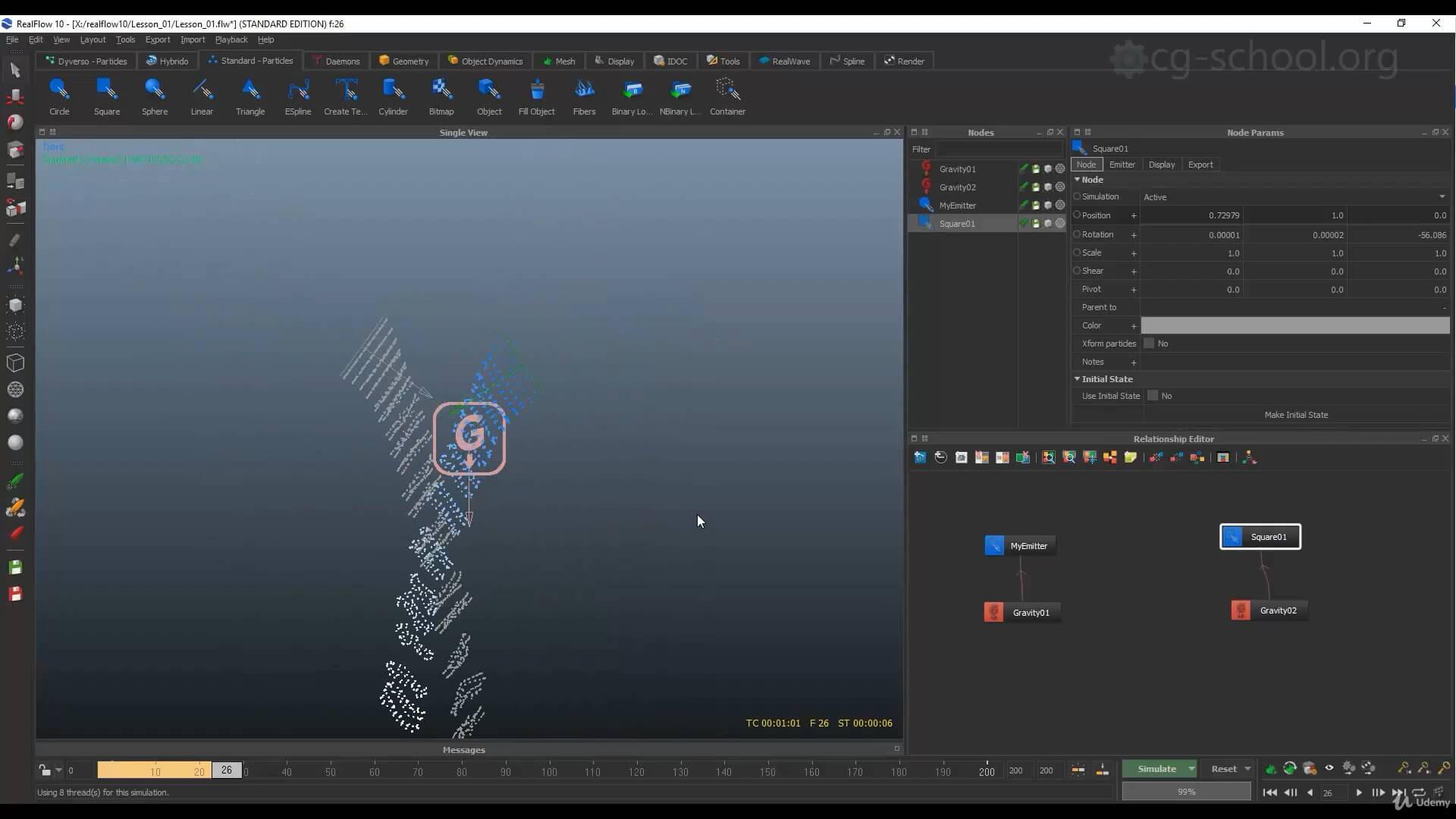1456x819 pixels.
Task: Add a Fill Object emitter
Action: tap(537, 96)
